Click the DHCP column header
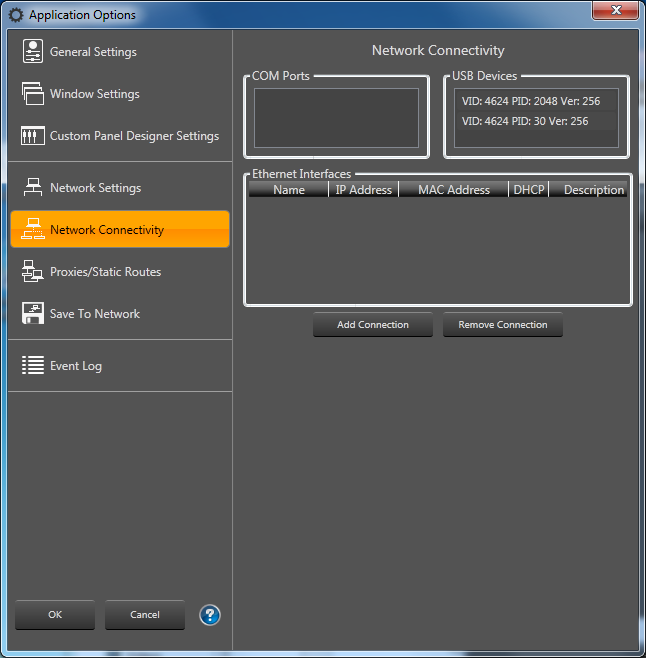 pos(529,190)
